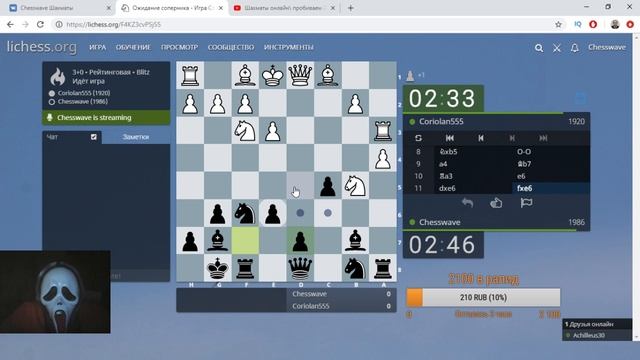Toggle the chat checkbox

click(x=94, y=137)
